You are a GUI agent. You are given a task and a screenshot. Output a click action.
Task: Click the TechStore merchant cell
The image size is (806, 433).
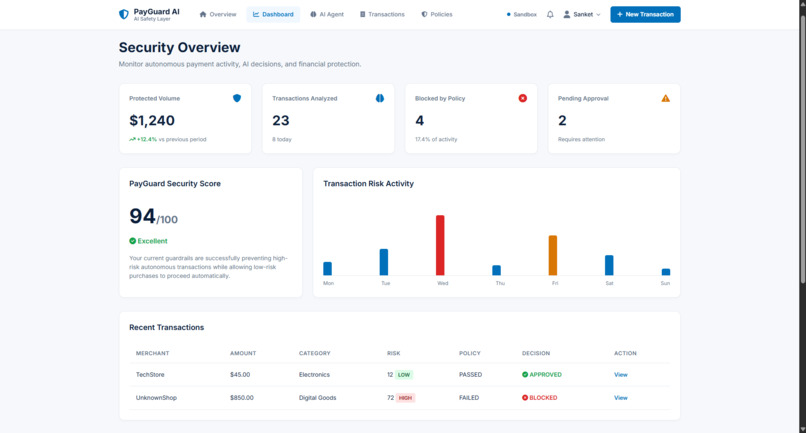click(x=150, y=374)
